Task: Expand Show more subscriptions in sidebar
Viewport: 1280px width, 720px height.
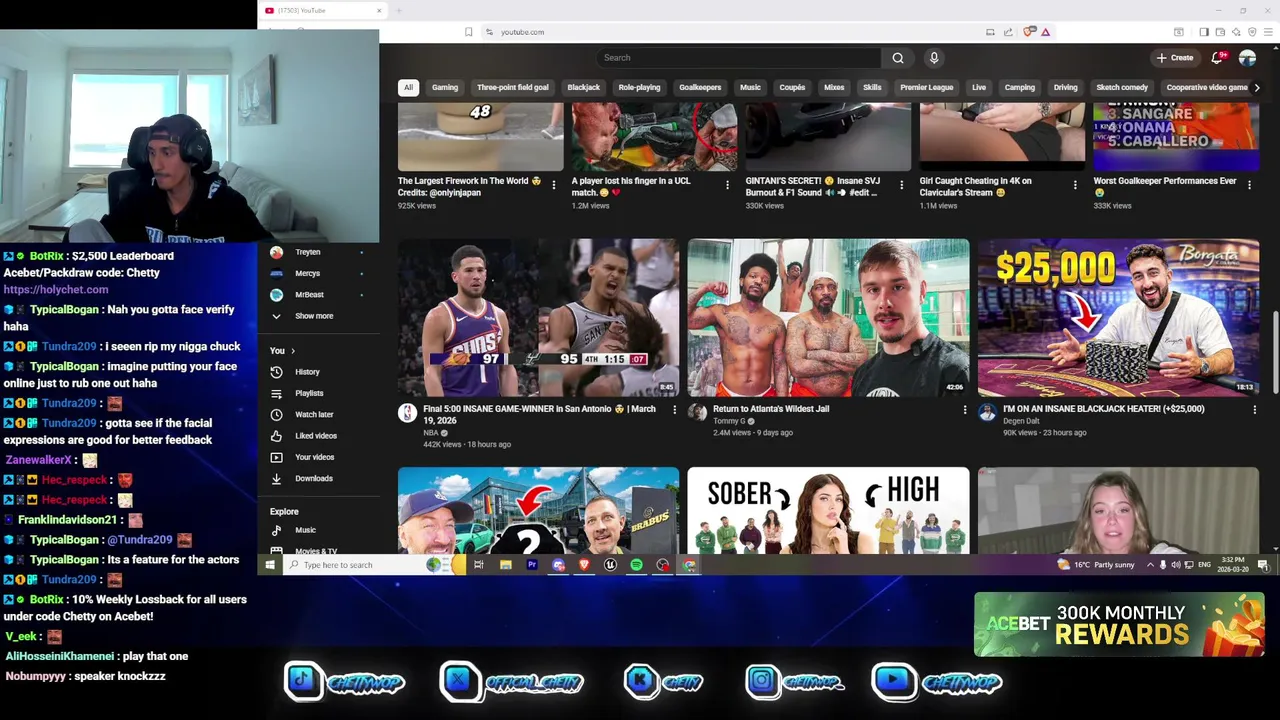Action: 314,316
